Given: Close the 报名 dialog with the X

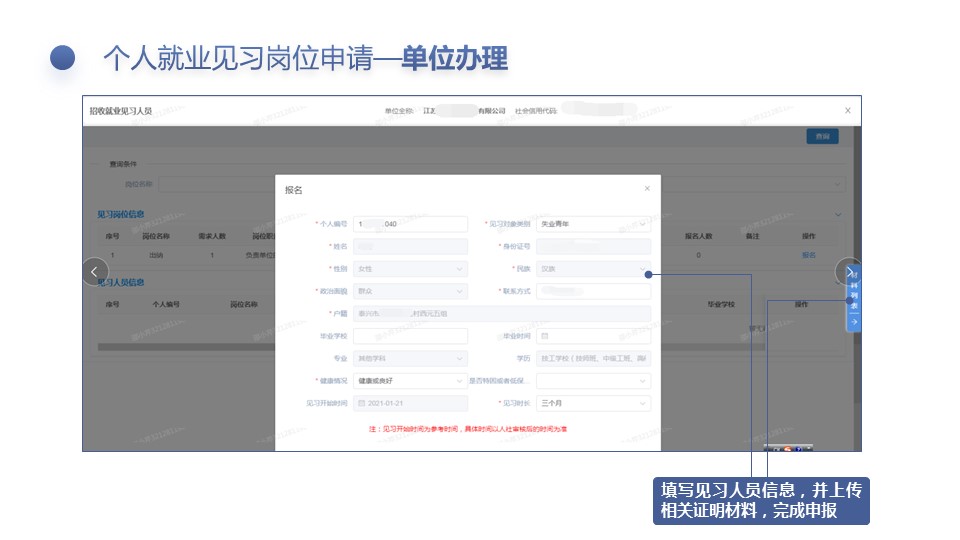Looking at the screenshot, I should click(x=647, y=188).
